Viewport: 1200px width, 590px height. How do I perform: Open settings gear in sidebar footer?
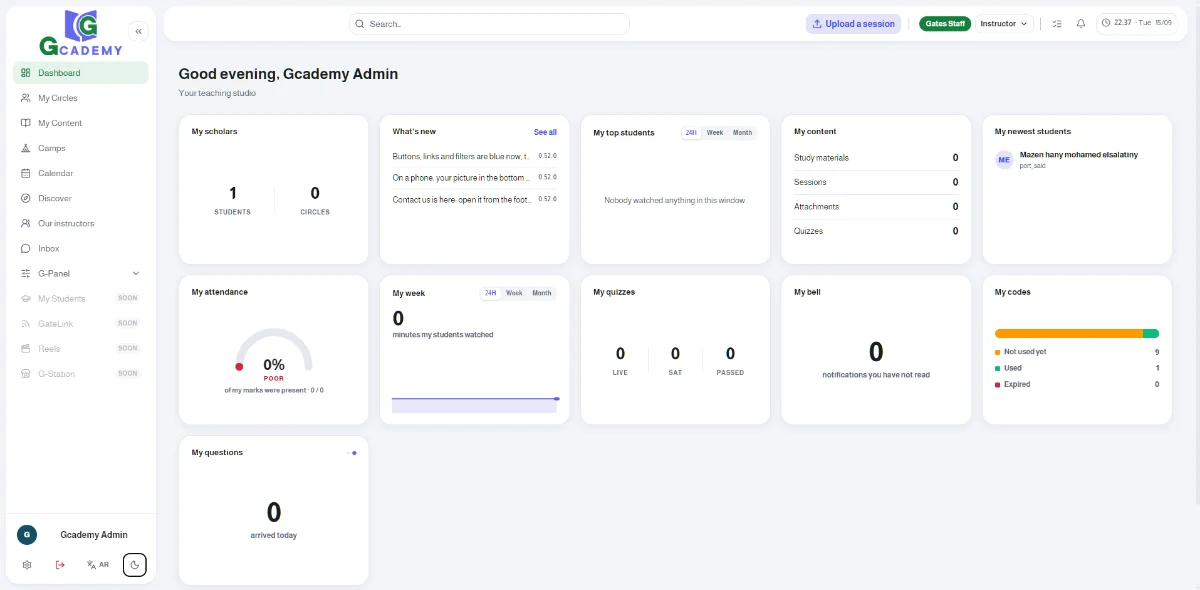(x=27, y=565)
